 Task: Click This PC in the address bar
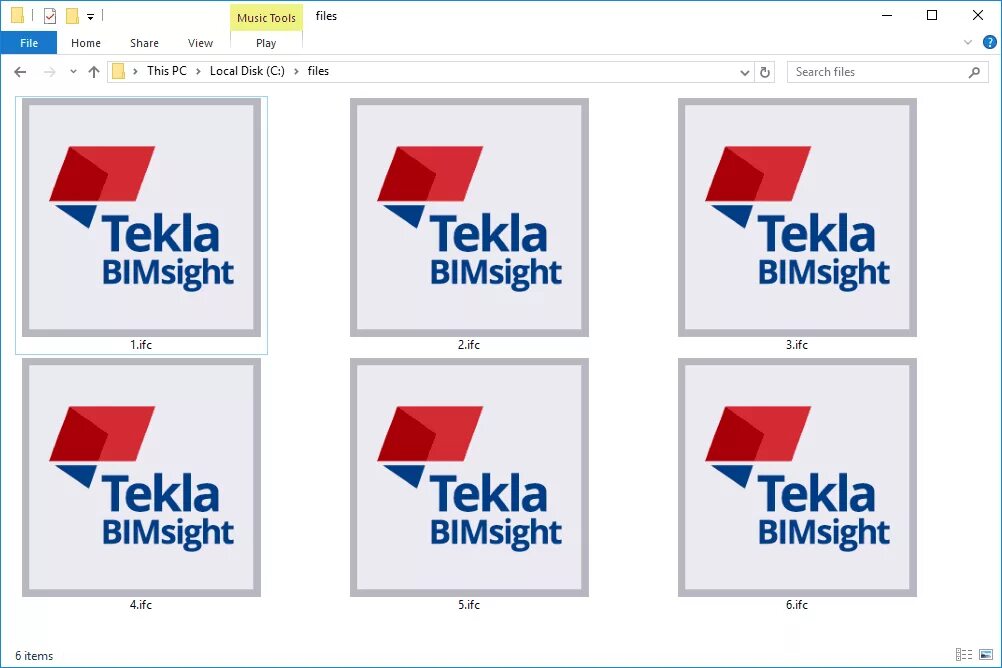pyautogui.click(x=167, y=71)
